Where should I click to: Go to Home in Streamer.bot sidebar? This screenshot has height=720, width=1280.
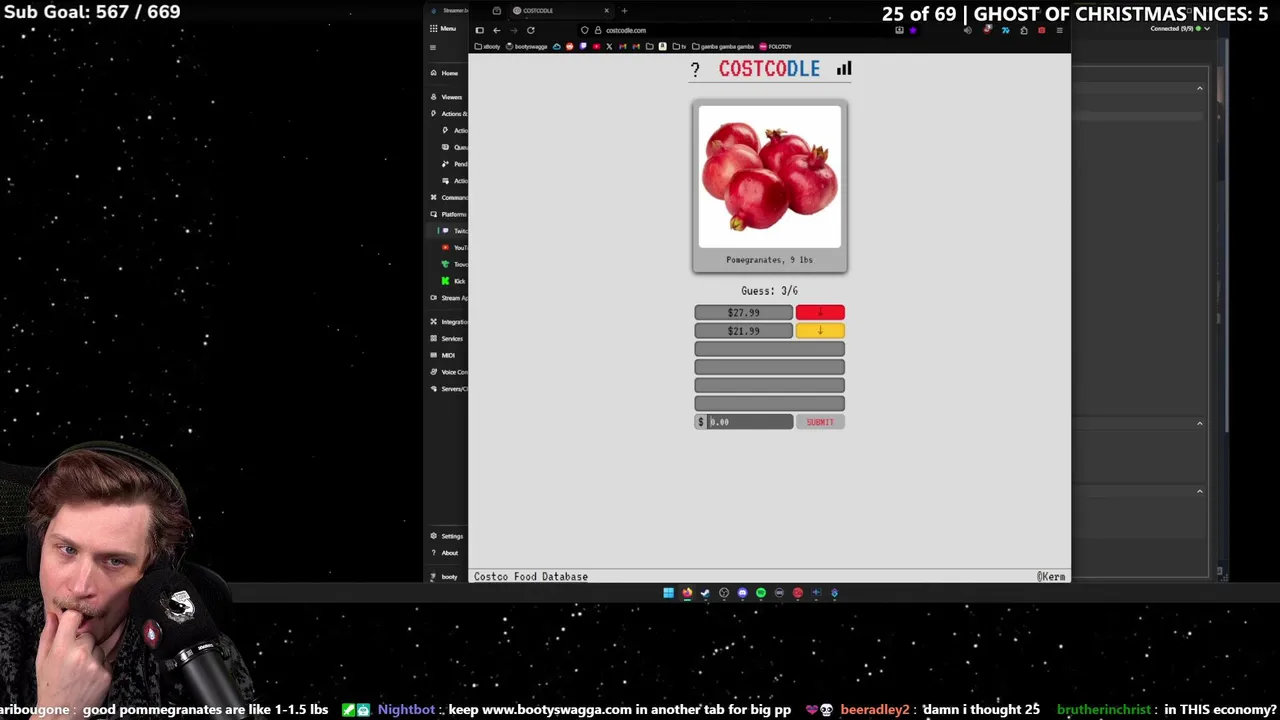click(x=444, y=73)
